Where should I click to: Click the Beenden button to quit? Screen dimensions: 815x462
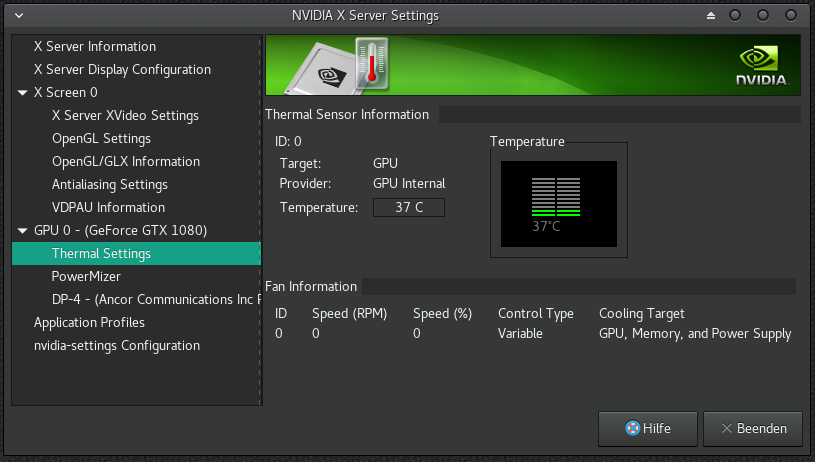(752, 428)
